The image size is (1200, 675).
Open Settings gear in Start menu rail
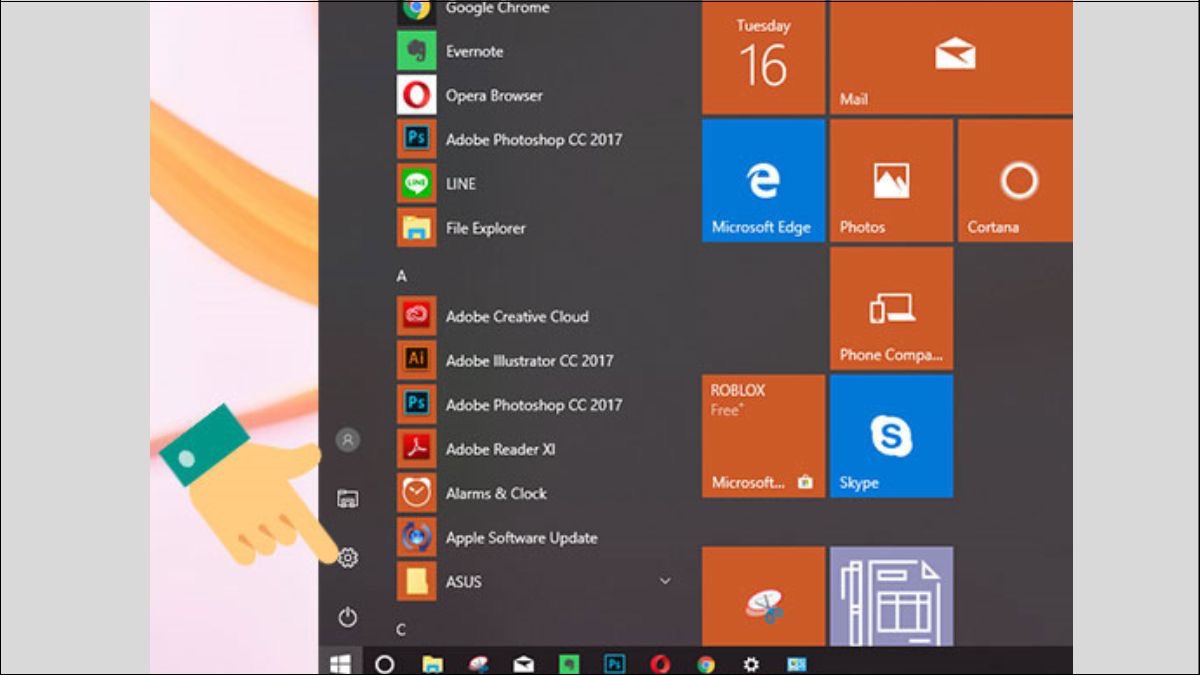pos(348,557)
